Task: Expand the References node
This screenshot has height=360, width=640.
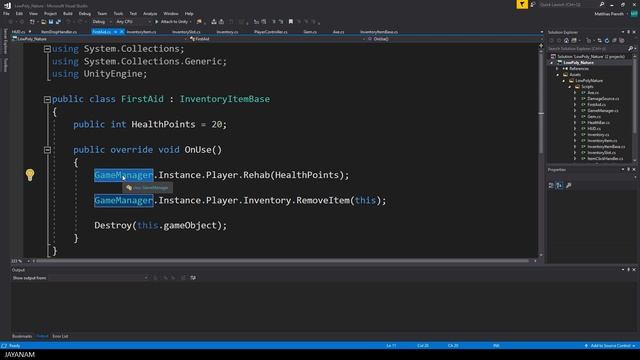Action: click(x=557, y=69)
